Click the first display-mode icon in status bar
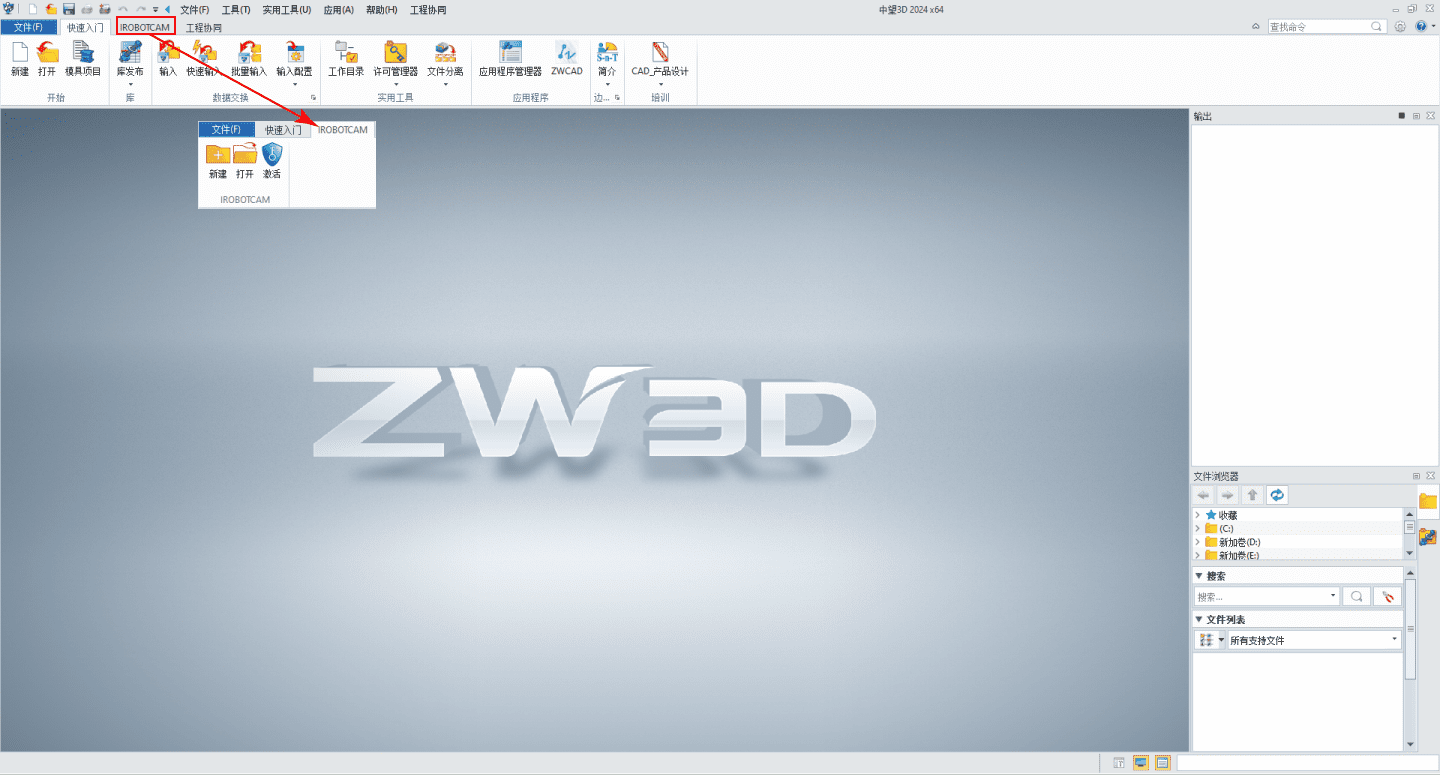 1119,763
